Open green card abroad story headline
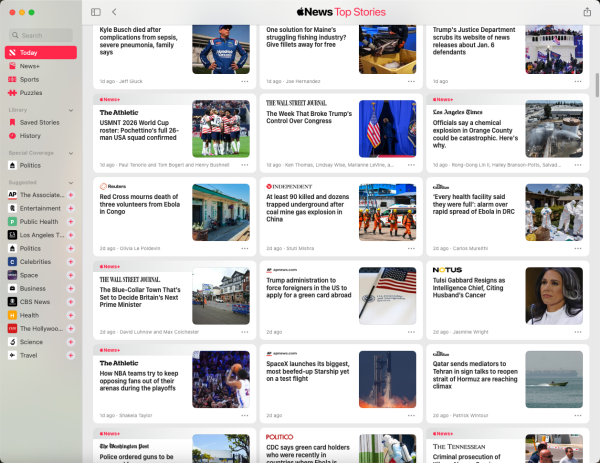The height and width of the screenshot is (463, 600). pos(309,288)
